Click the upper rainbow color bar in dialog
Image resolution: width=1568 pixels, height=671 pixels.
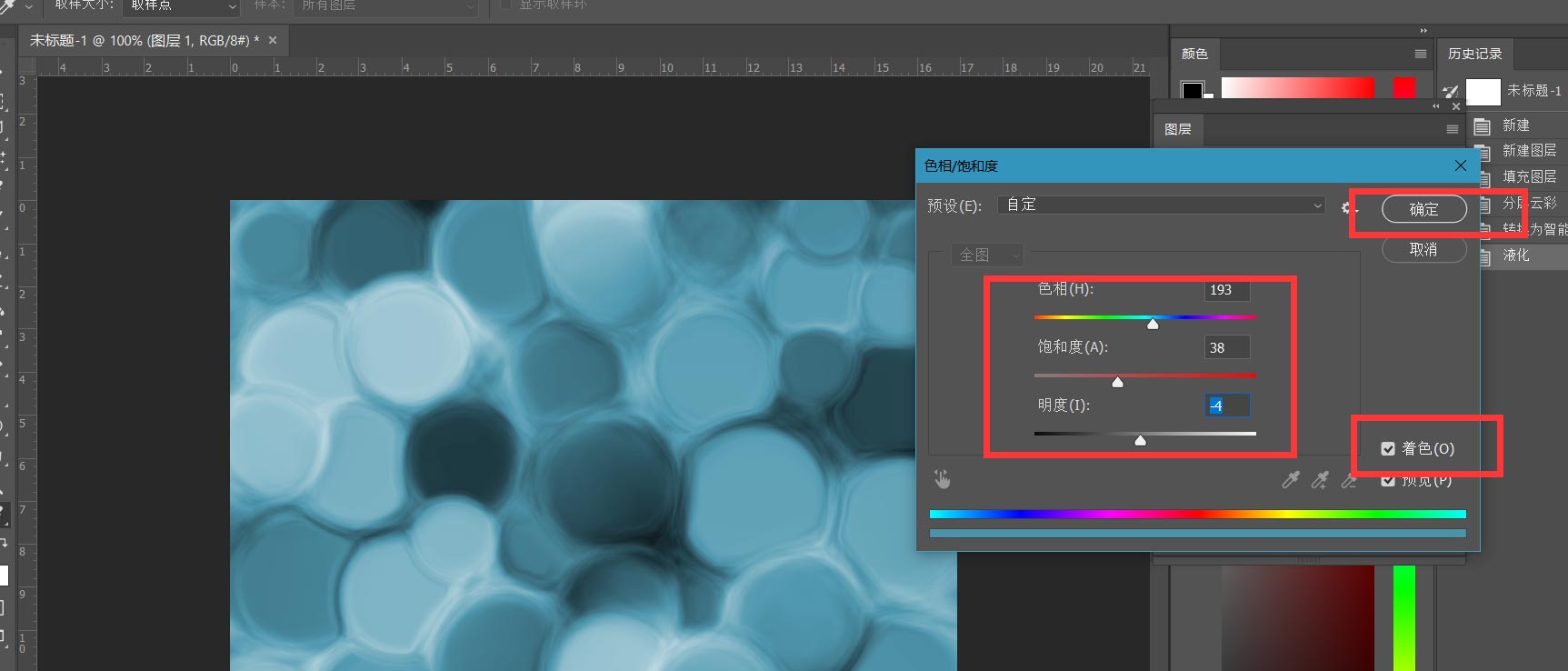(x=1197, y=515)
